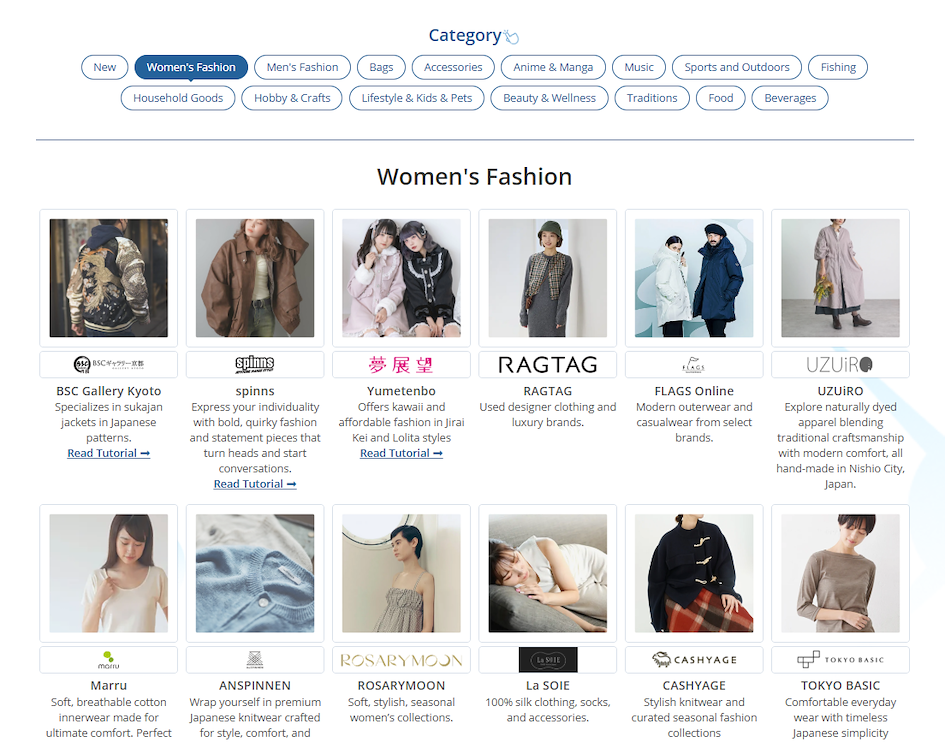Click the Yumetenbo kanji logo
Screen dimensions: 945x742
401,365
